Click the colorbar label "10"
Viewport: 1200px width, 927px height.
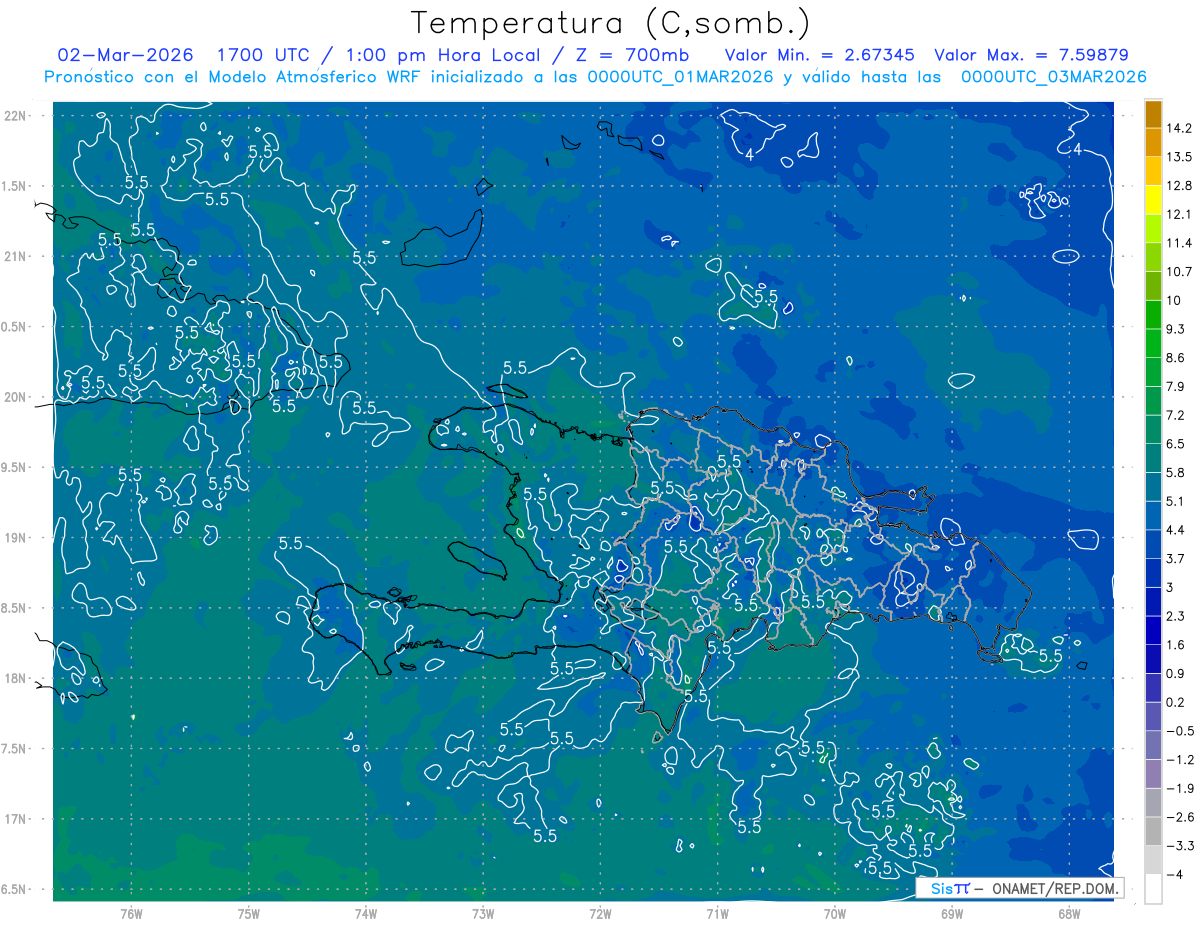click(1174, 301)
